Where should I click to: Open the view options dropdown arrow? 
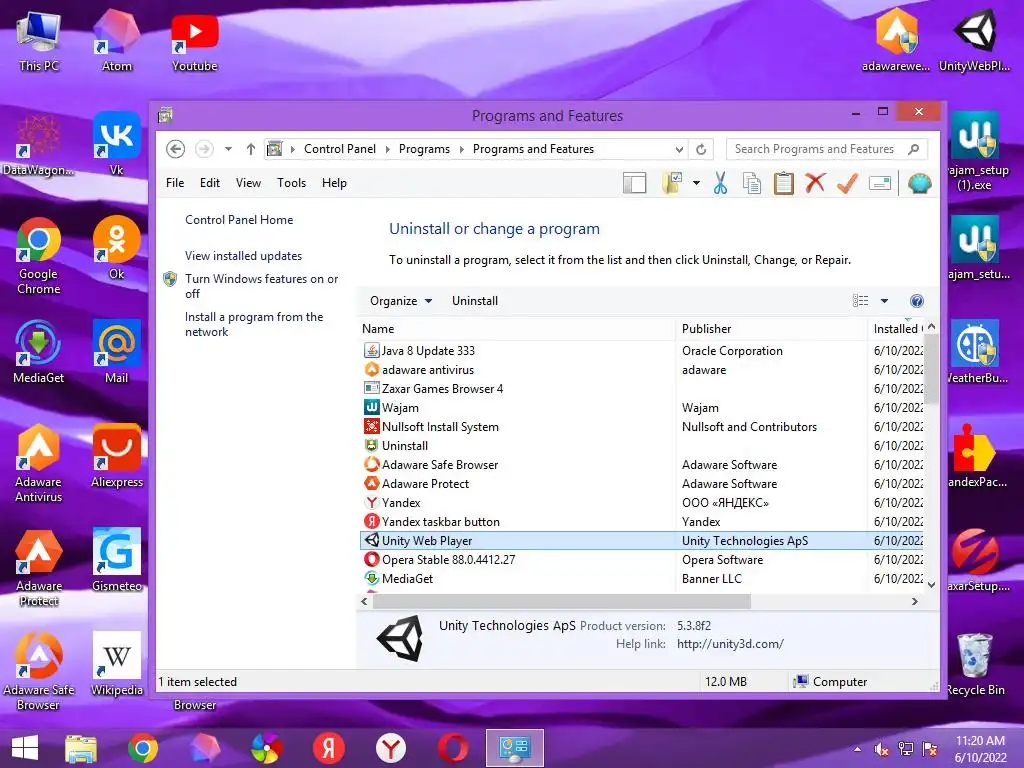point(884,301)
